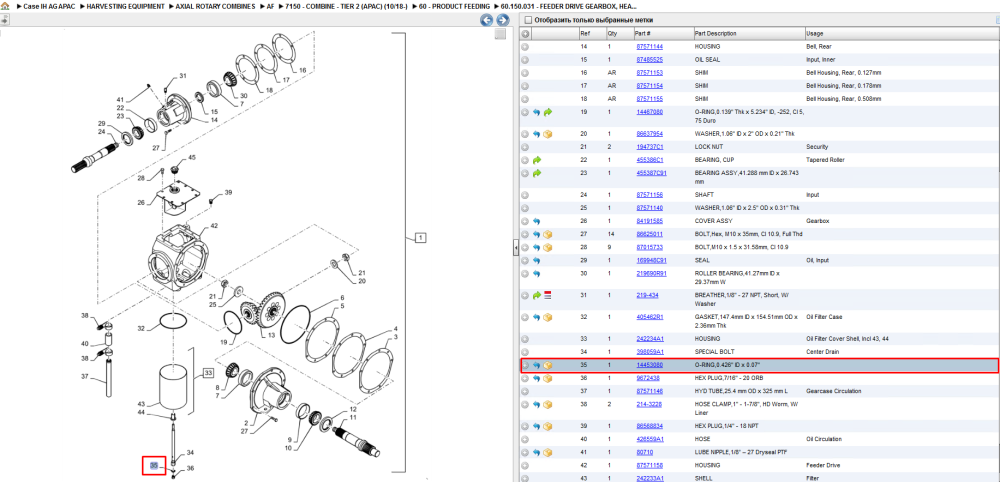Click the red list icon for ref 31 BREATHER
The height and width of the screenshot is (482, 1000).
coord(547,295)
